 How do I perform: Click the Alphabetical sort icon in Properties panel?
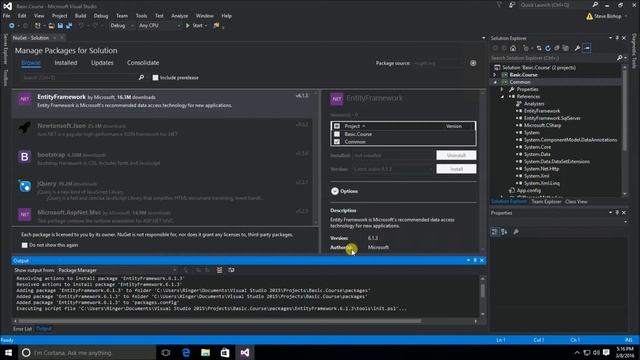pos(504,232)
